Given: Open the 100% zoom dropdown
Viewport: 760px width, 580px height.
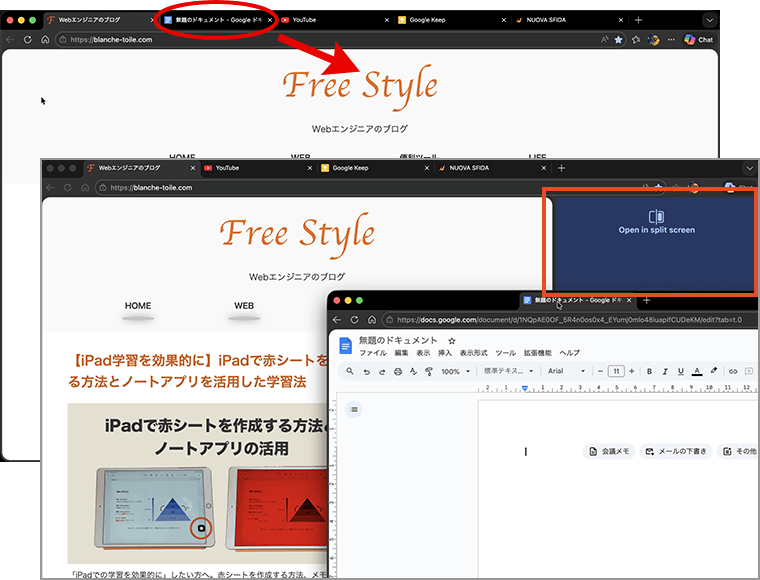Looking at the screenshot, I should click(455, 371).
